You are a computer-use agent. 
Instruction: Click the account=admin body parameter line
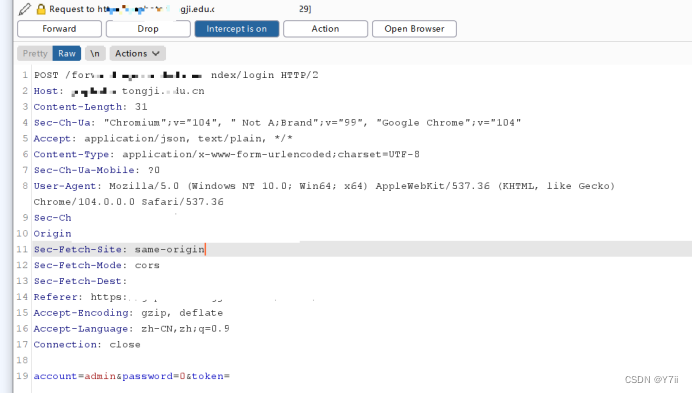(x=132, y=376)
